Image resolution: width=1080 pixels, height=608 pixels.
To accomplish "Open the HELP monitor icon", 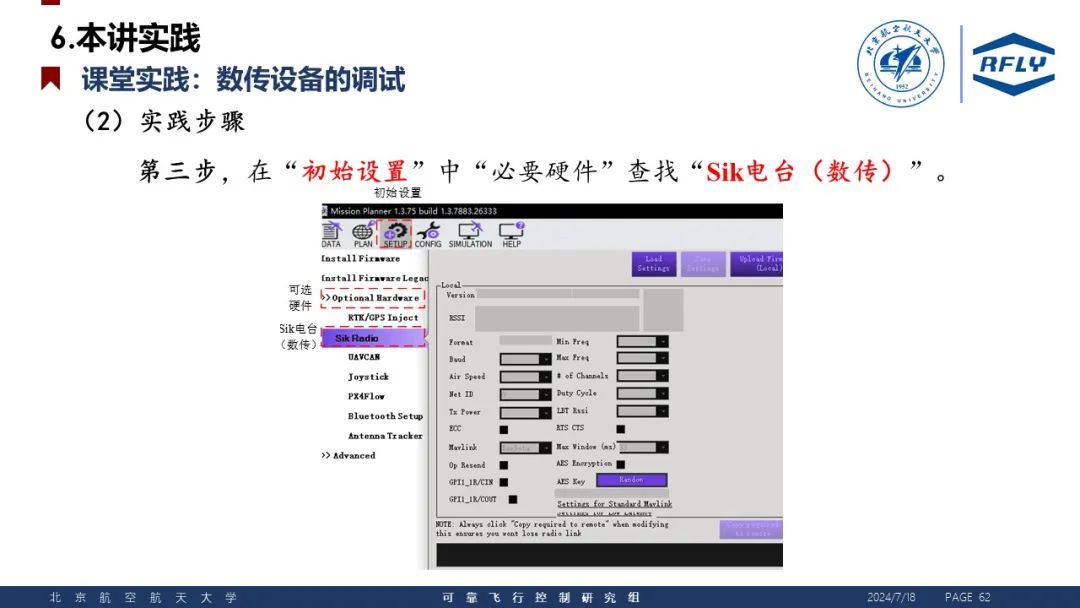I will [x=512, y=233].
